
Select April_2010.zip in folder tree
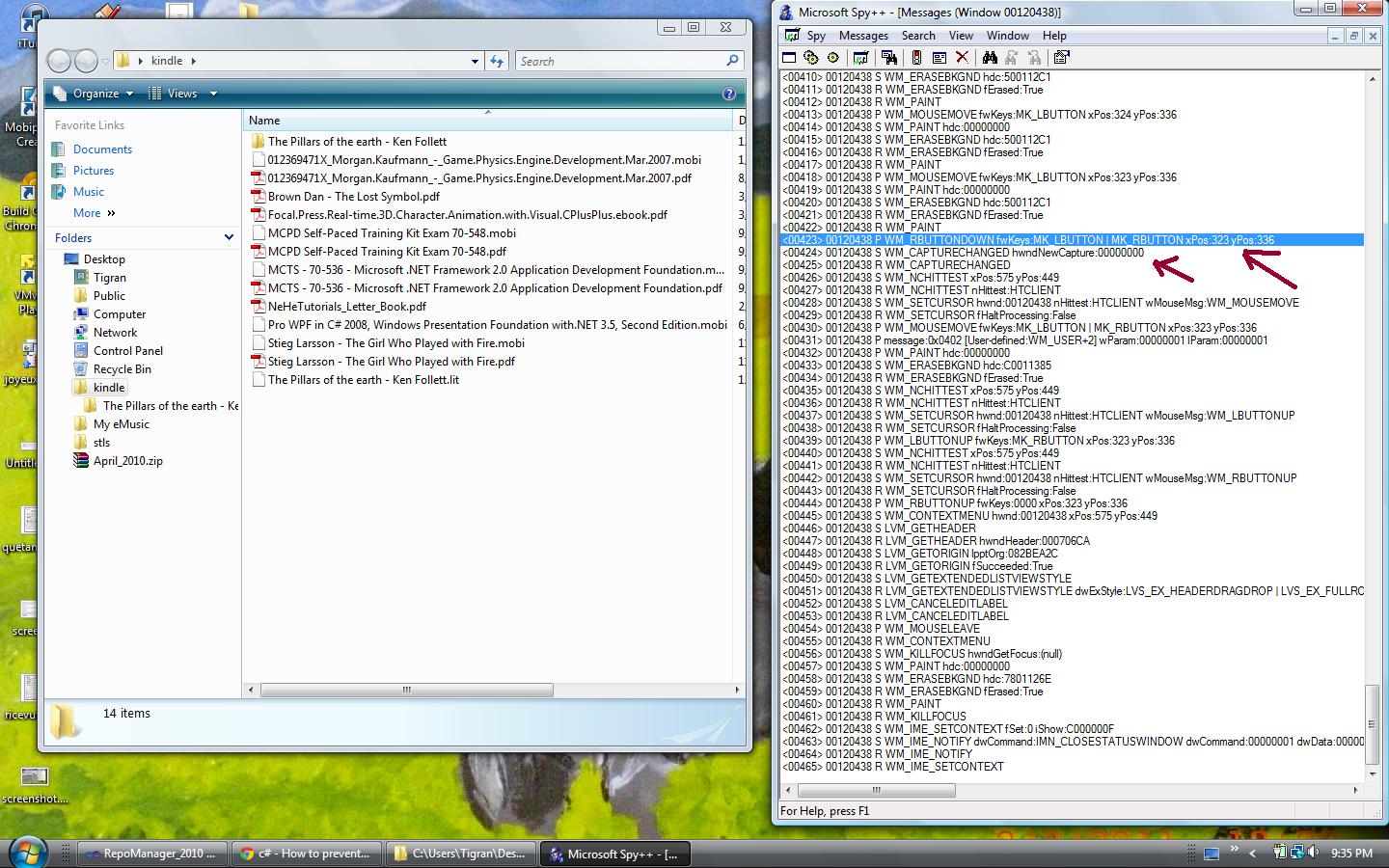click(128, 461)
